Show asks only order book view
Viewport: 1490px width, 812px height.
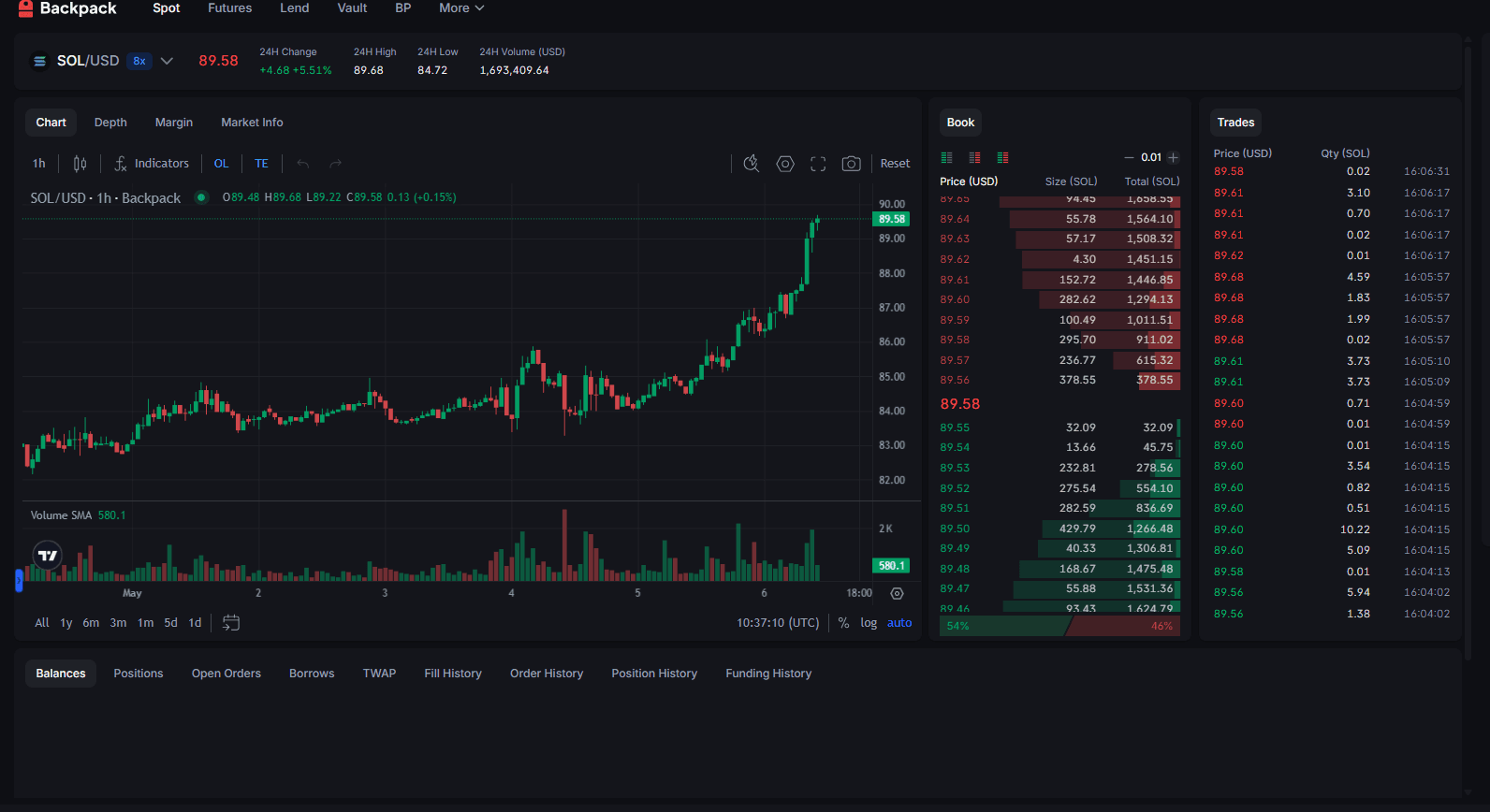point(974,157)
